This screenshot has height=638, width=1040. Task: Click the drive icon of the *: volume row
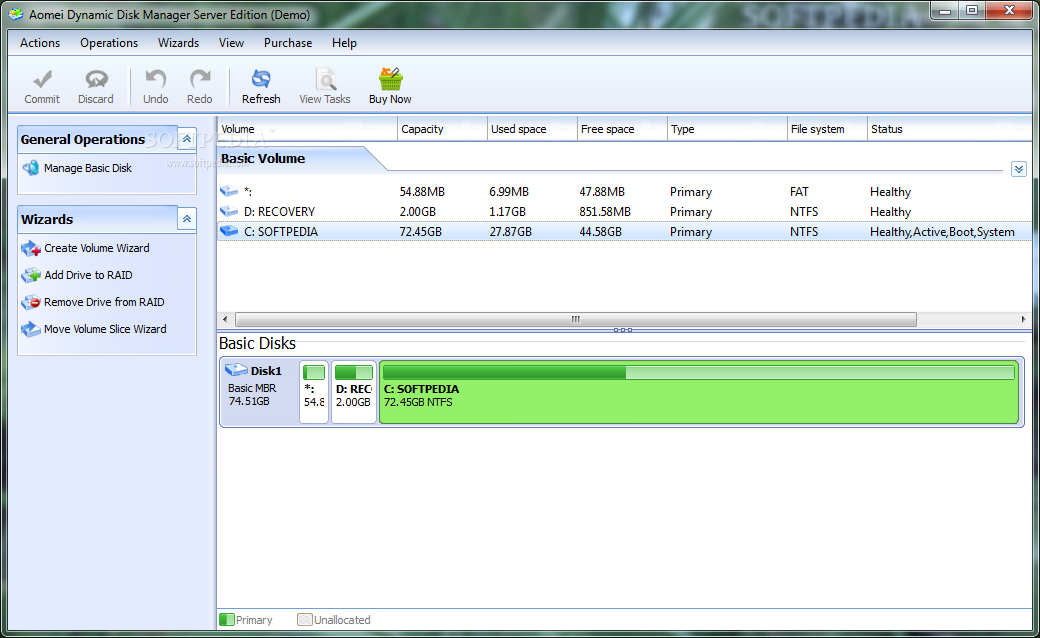[x=229, y=191]
